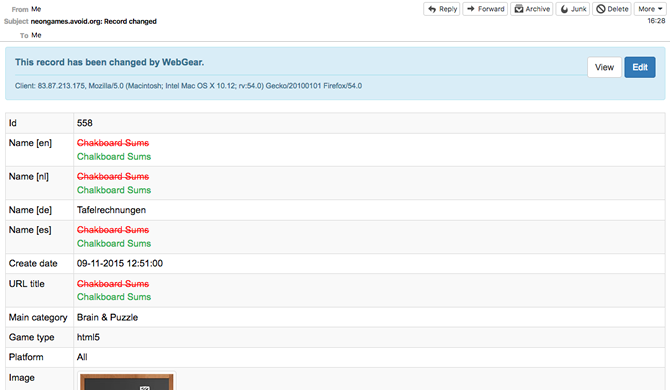This screenshot has height=390, width=670.
Task: Click the junk flame icon
Action: tap(564, 9)
